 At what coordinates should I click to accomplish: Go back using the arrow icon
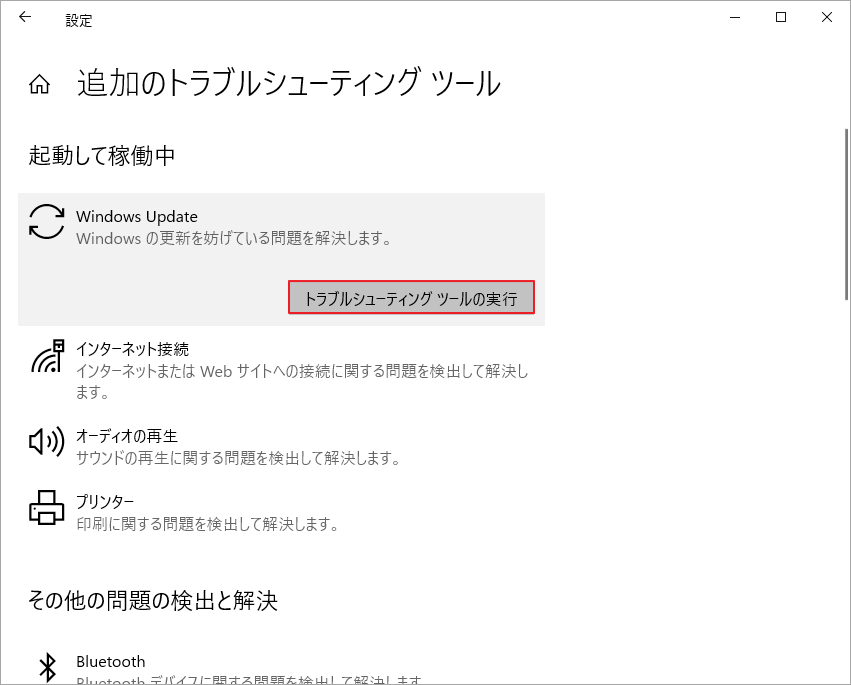(x=25, y=17)
